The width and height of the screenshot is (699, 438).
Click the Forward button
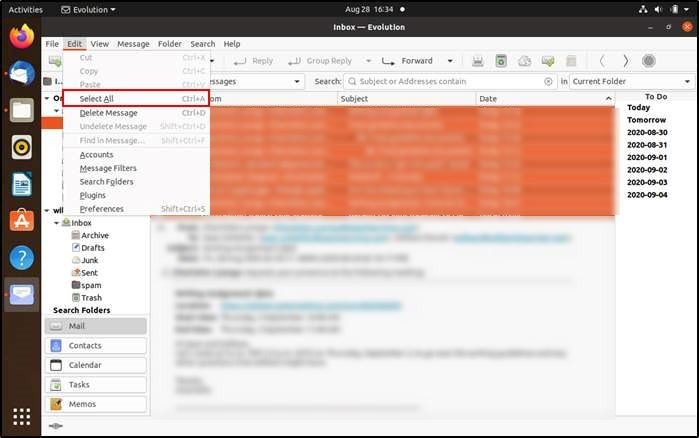click(x=407, y=61)
